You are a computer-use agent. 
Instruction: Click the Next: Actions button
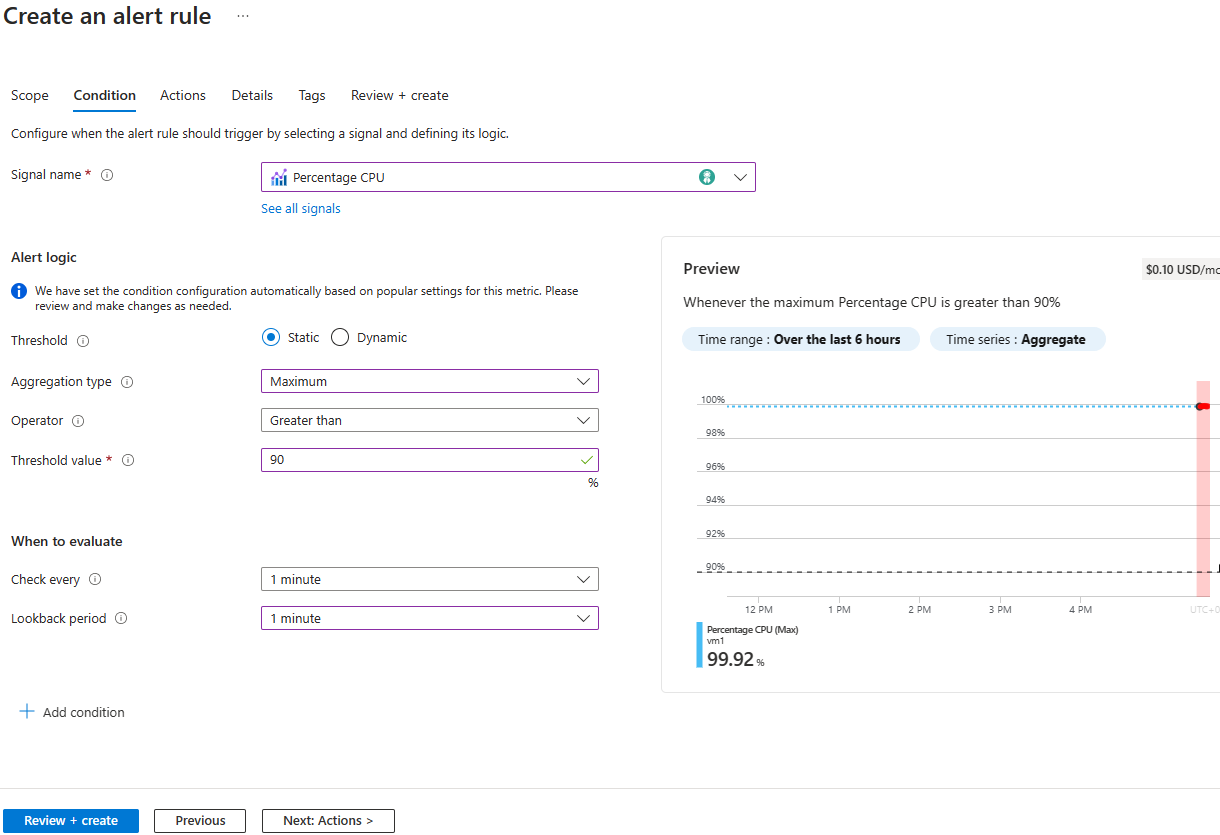click(328, 820)
